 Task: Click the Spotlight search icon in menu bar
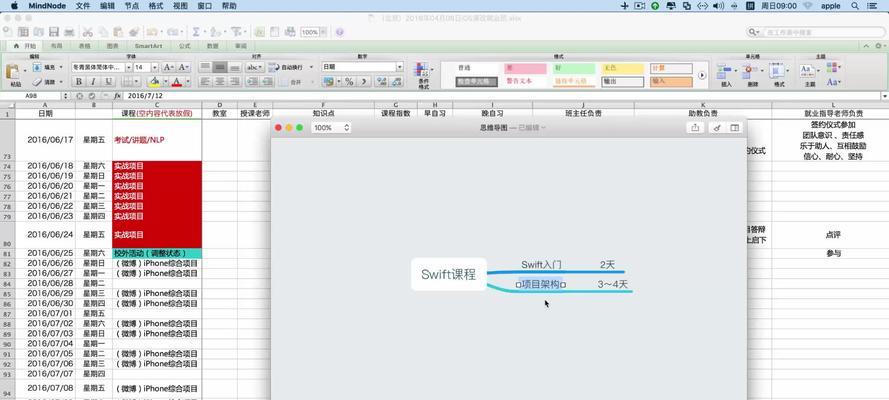[854, 6]
